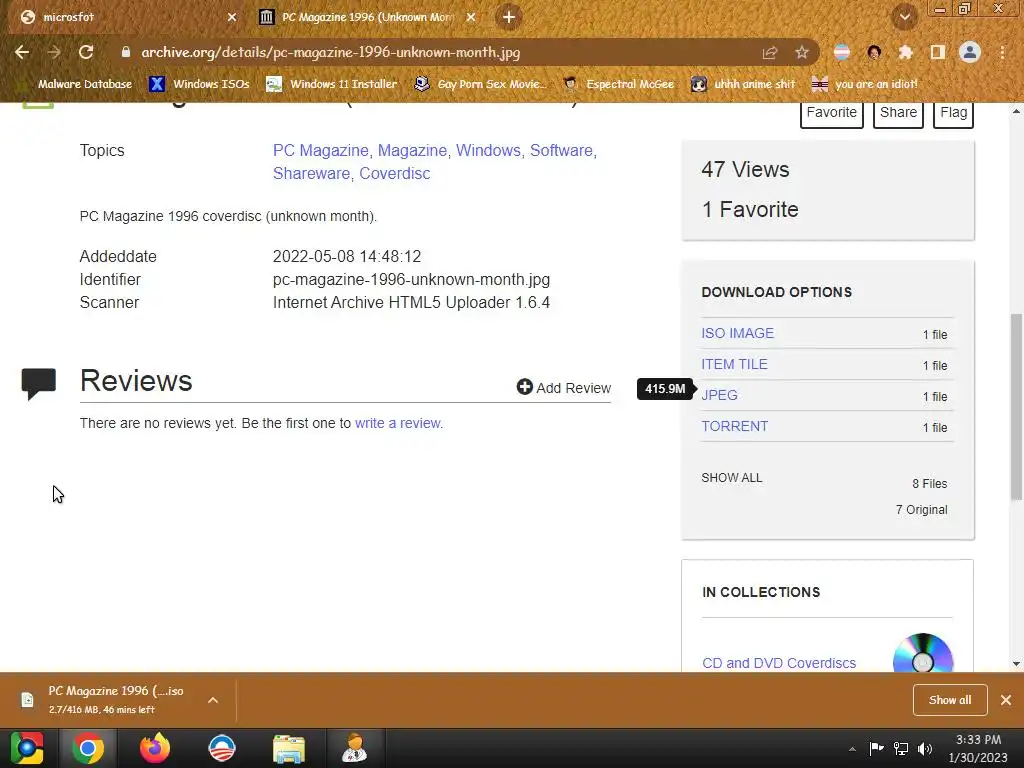
Task: Click the write a review link
Action: pos(398,423)
